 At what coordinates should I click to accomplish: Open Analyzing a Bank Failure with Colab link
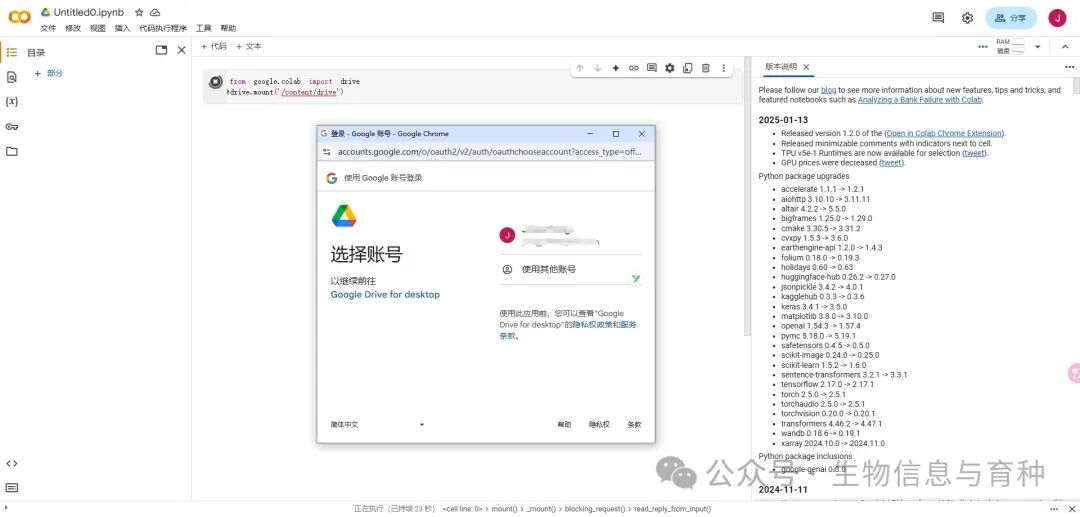tap(920, 100)
